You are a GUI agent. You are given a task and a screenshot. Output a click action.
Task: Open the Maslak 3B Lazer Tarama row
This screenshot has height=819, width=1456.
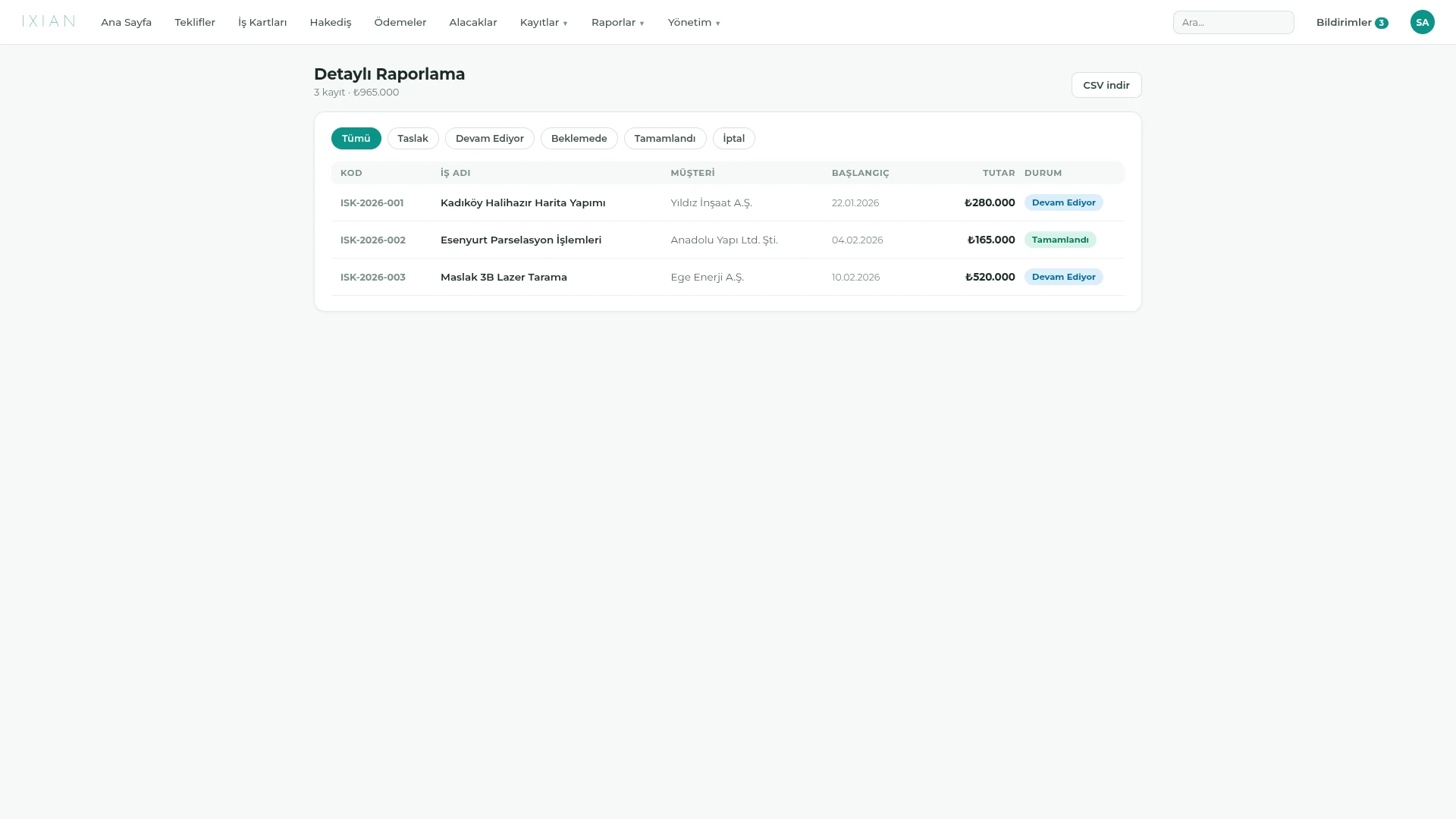pos(727,277)
